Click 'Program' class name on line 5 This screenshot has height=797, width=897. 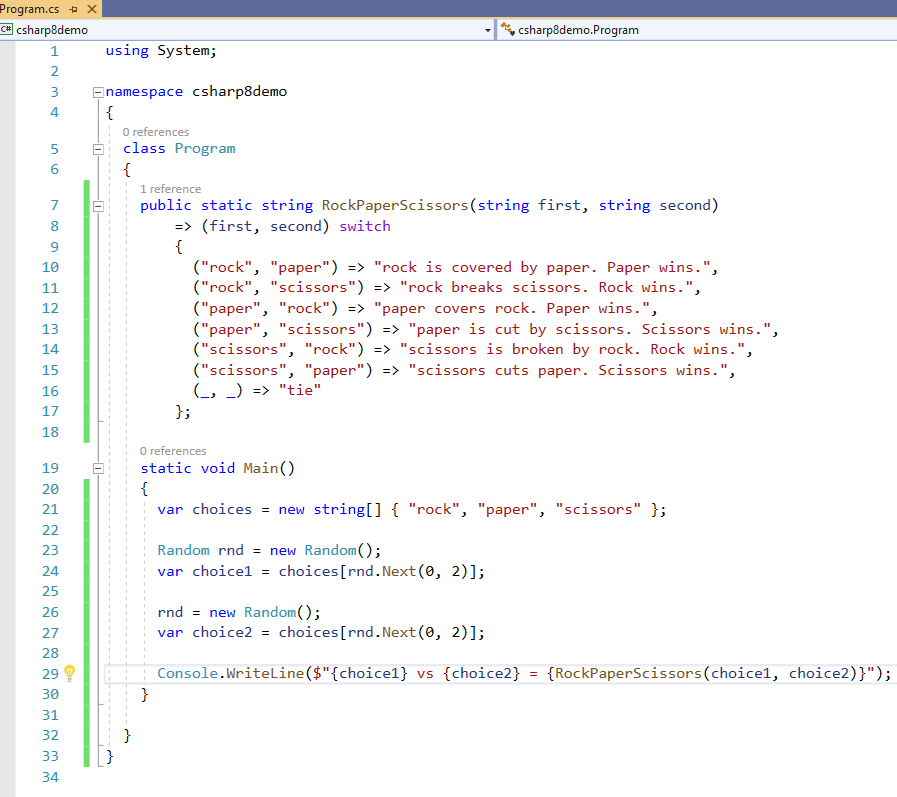[x=205, y=149]
